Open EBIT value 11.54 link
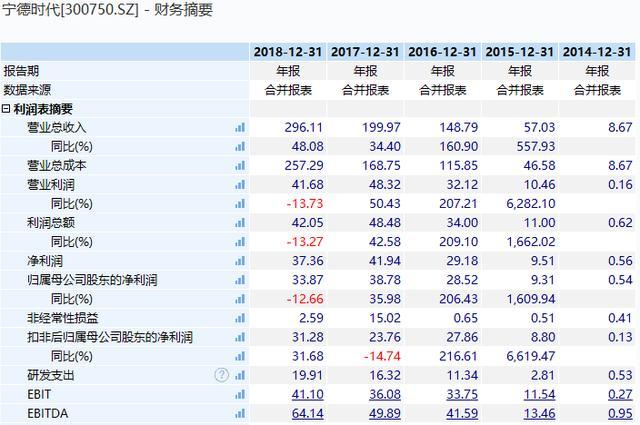The height and width of the screenshot is (425, 640). (x=539, y=394)
